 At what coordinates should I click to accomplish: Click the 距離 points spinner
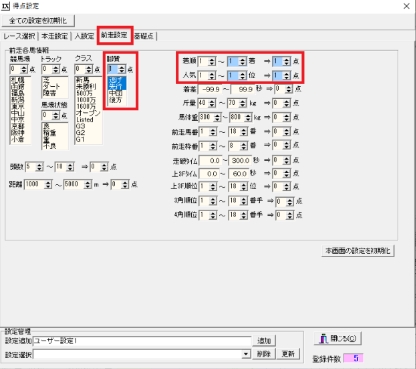pyautogui.click(x=120, y=184)
